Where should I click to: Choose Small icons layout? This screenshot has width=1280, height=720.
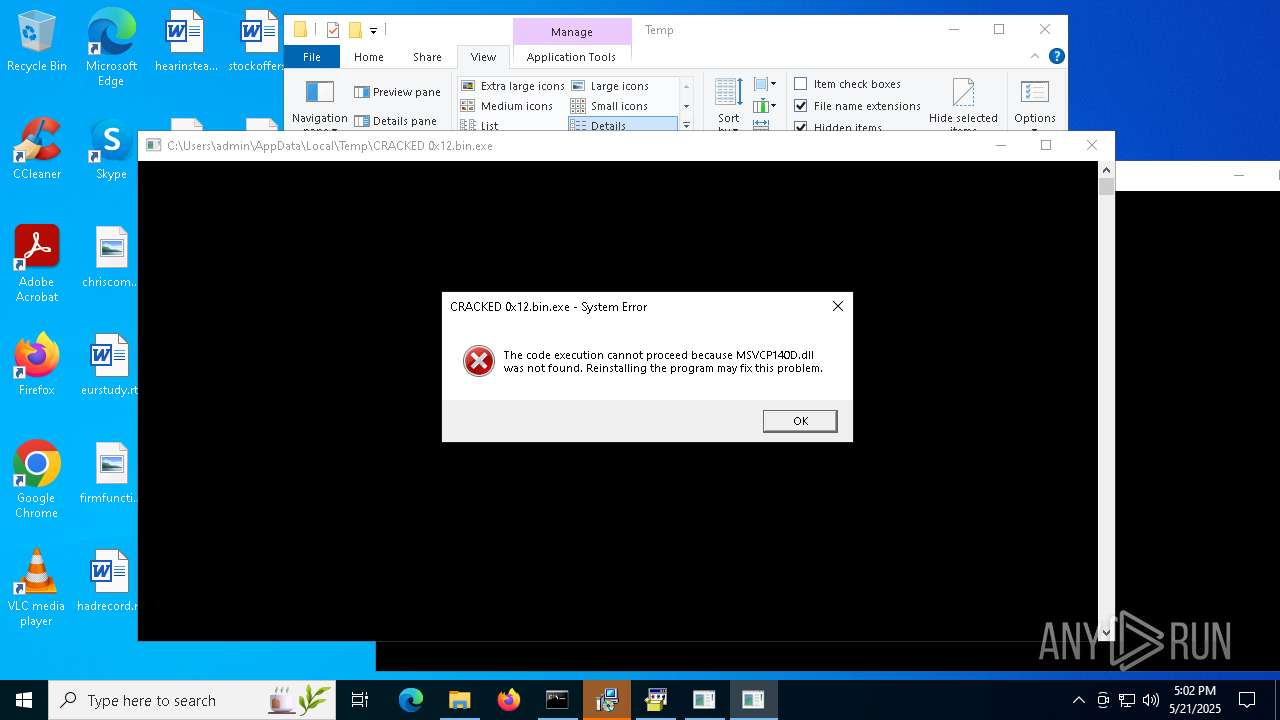609,106
